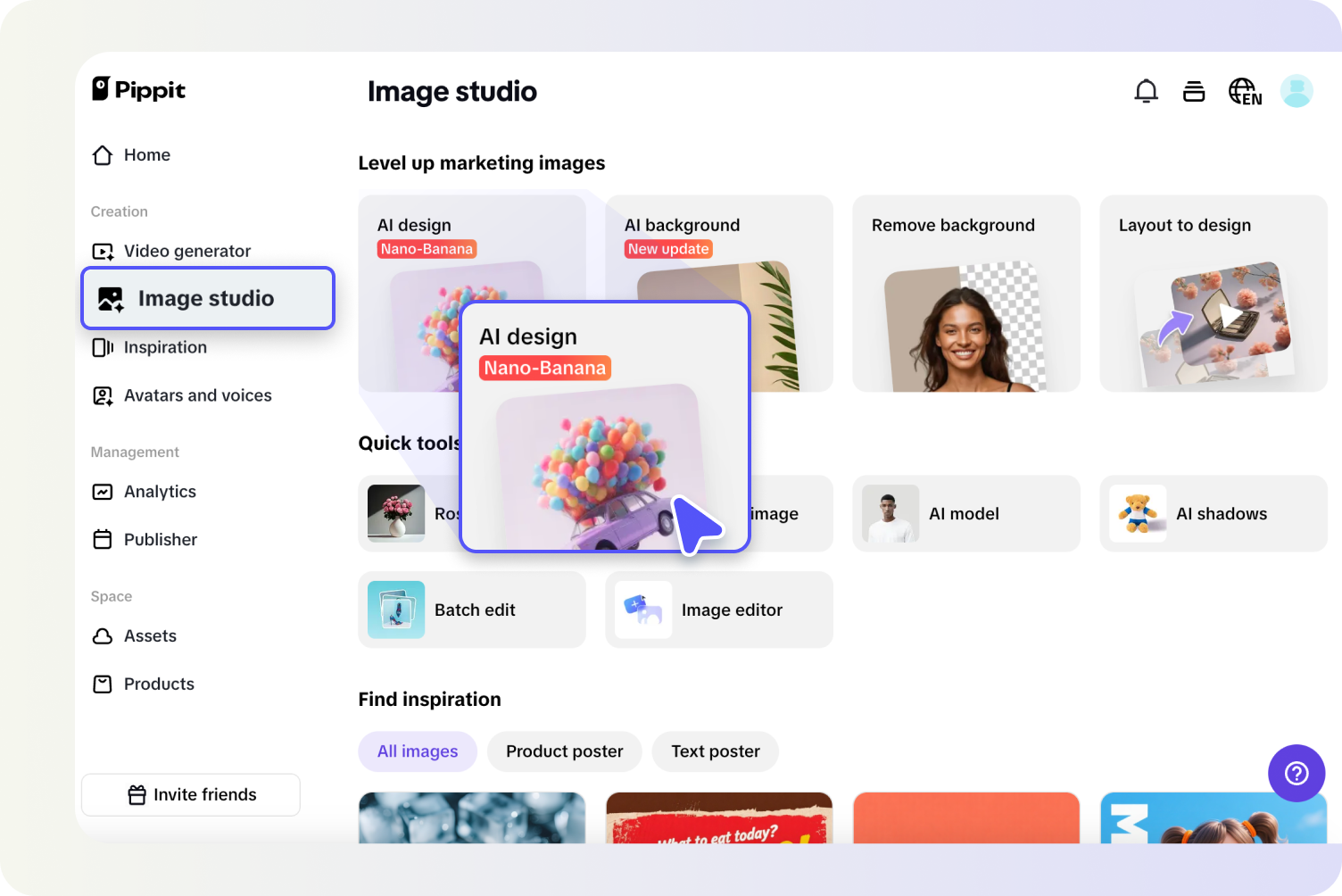Open Analytics under Management

[x=160, y=492]
